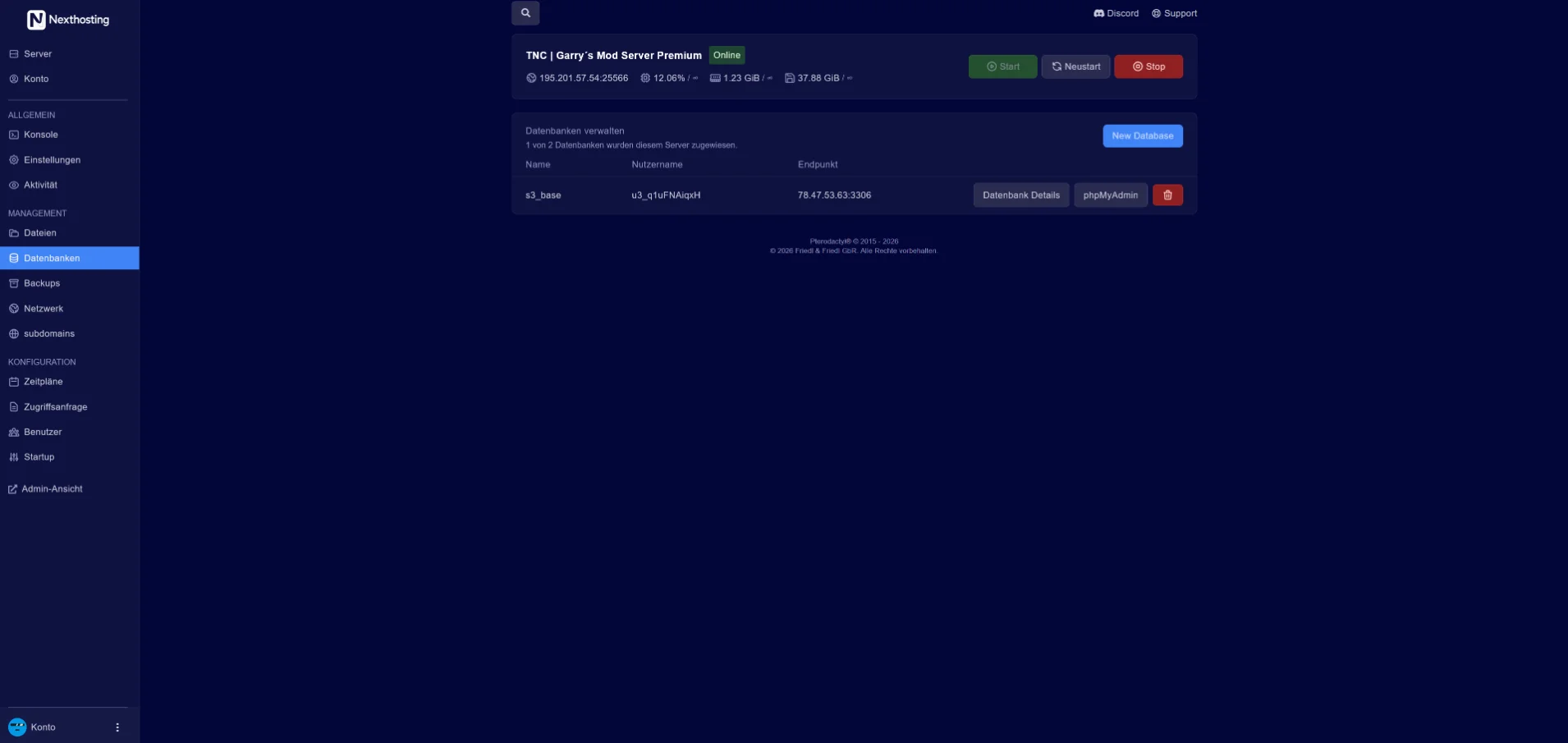This screenshot has height=743, width=1568.
Task: Start the server with the Start button
Action: point(1002,67)
